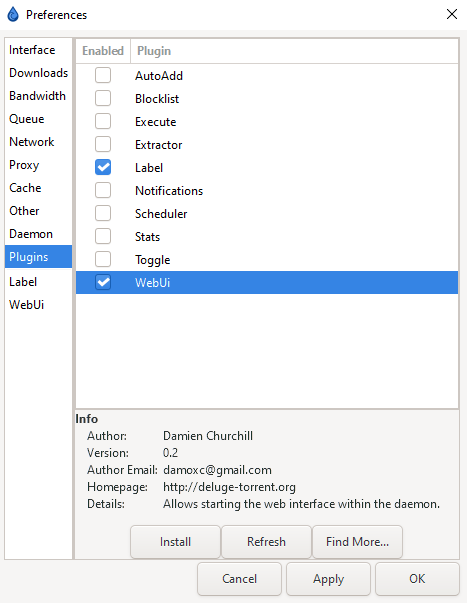Enable the Blocklist plugin checkbox
The image size is (467, 603).
(x=103, y=98)
